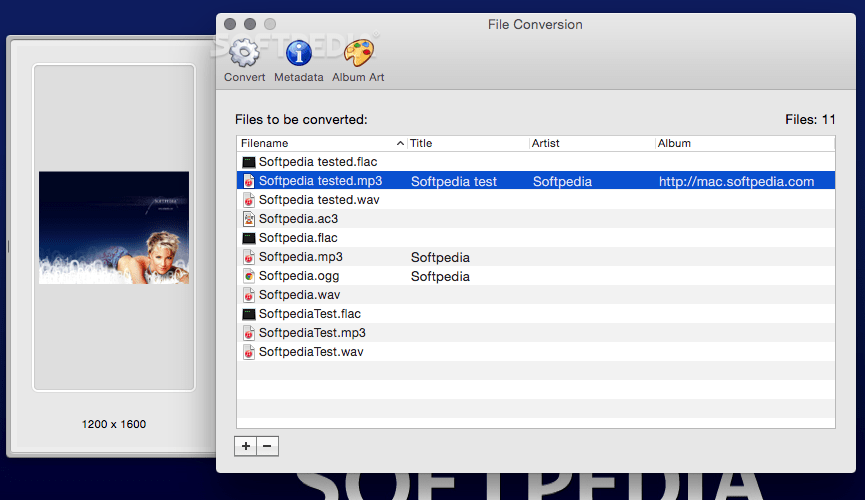Click the Title cell of Softpedia.ogg
Screen dimensions: 865x500
[440, 276]
